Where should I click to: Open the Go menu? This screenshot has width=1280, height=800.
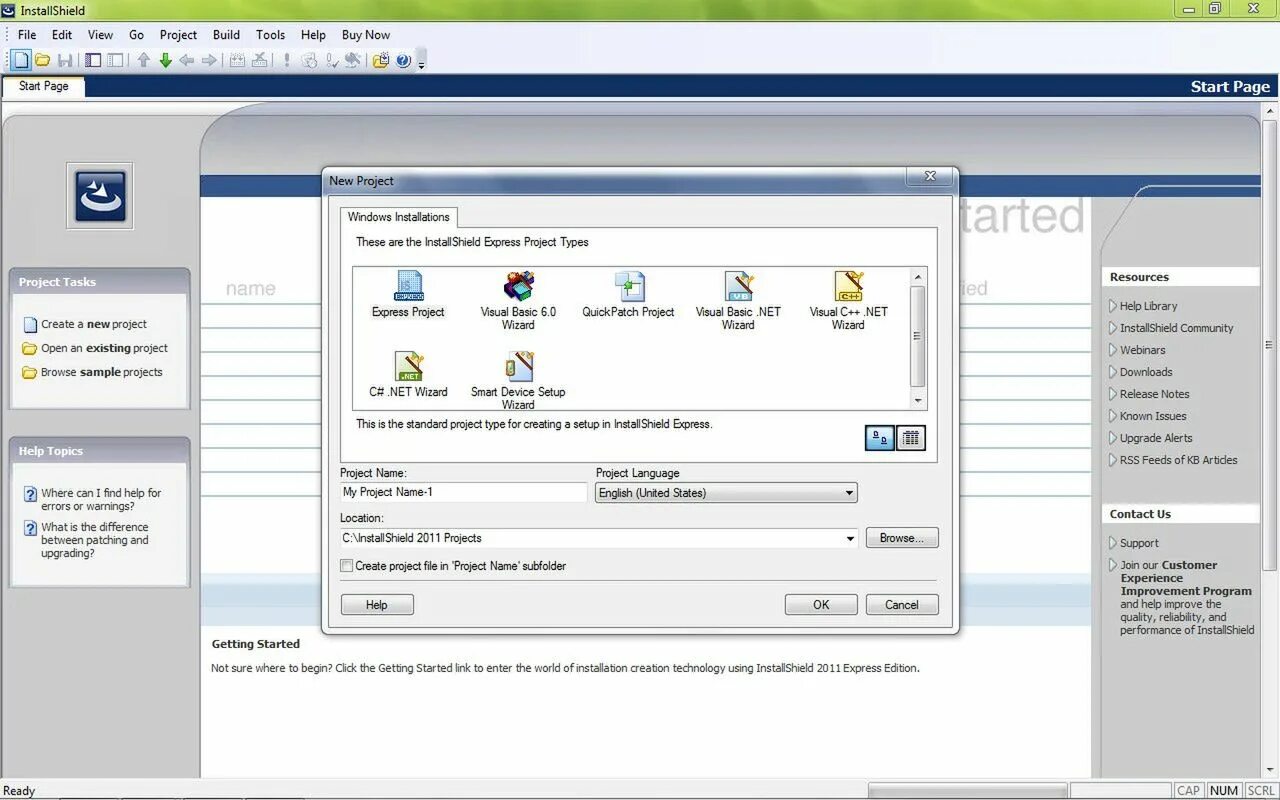(137, 34)
